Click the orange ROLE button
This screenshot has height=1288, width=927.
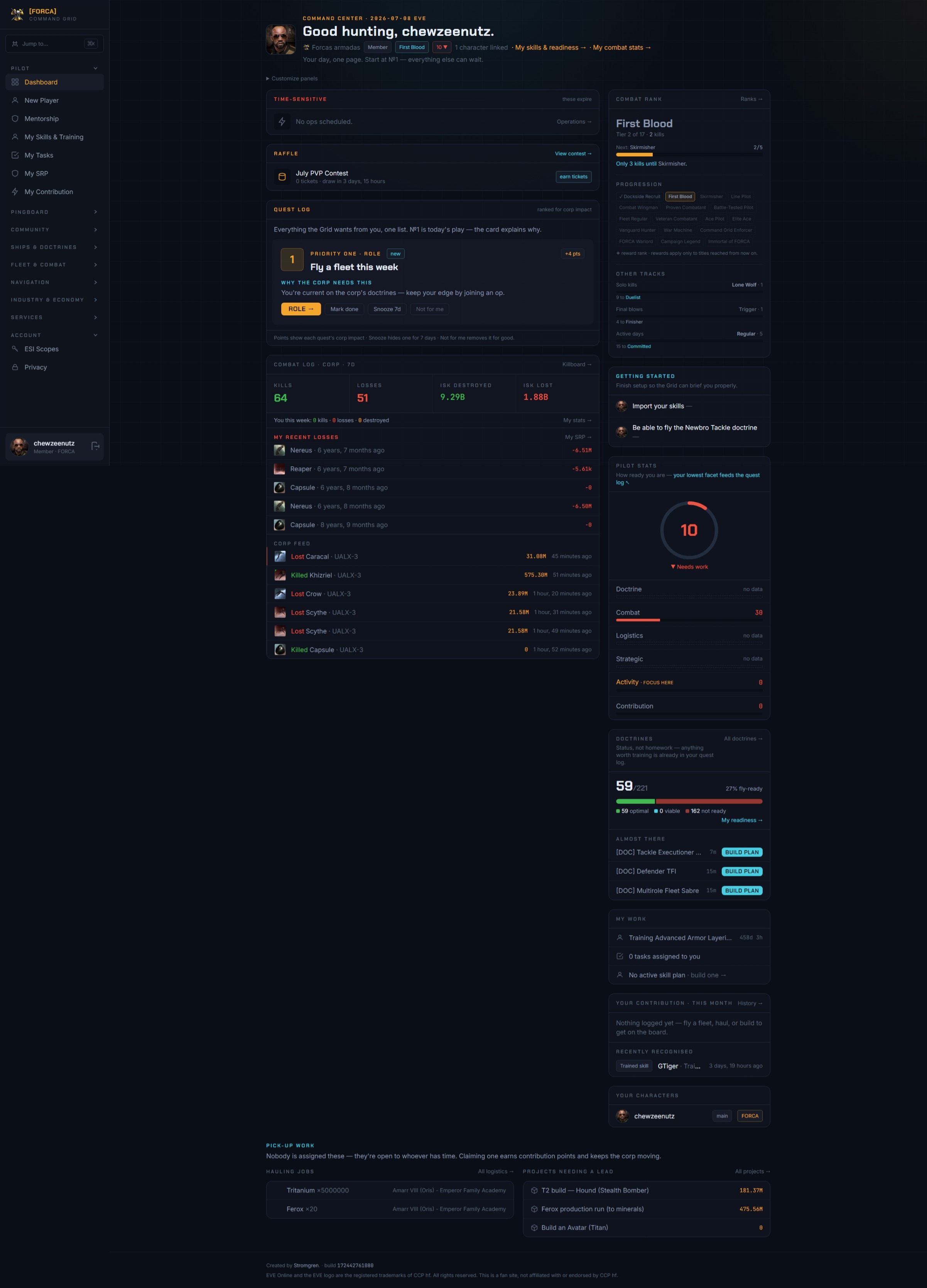(301, 309)
